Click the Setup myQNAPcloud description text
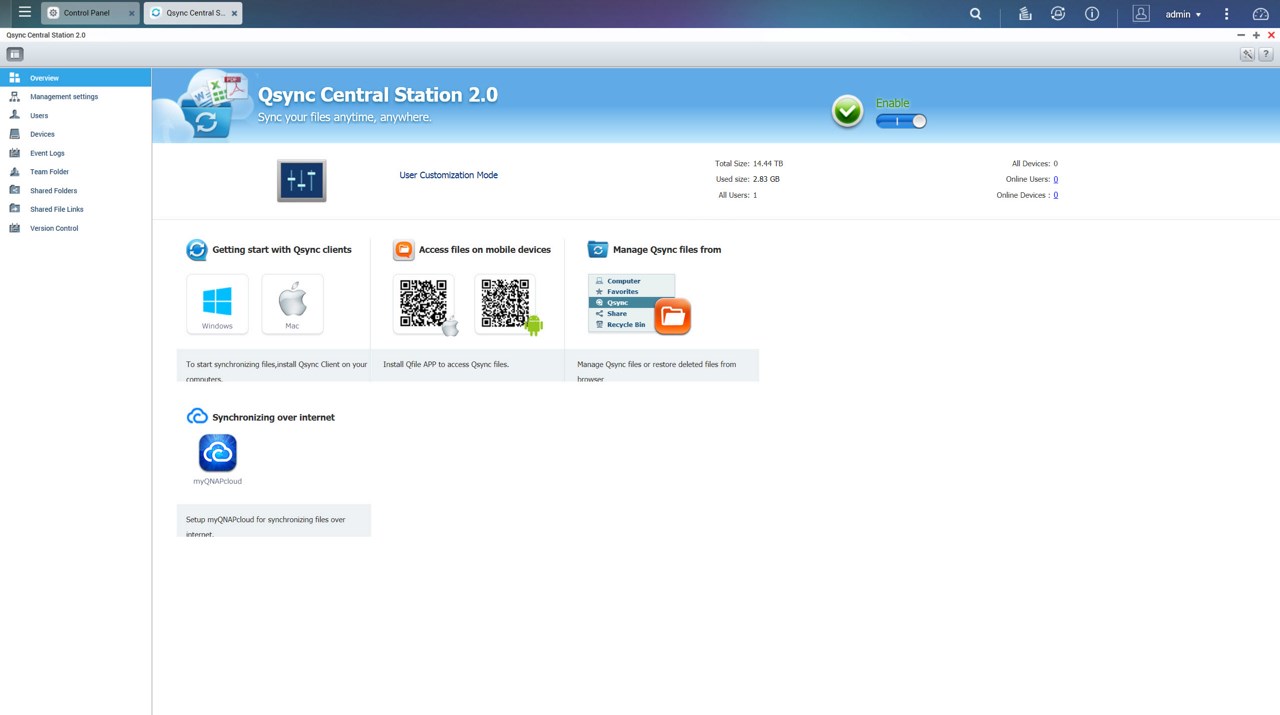The image size is (1280, 715). click(266, 526)
